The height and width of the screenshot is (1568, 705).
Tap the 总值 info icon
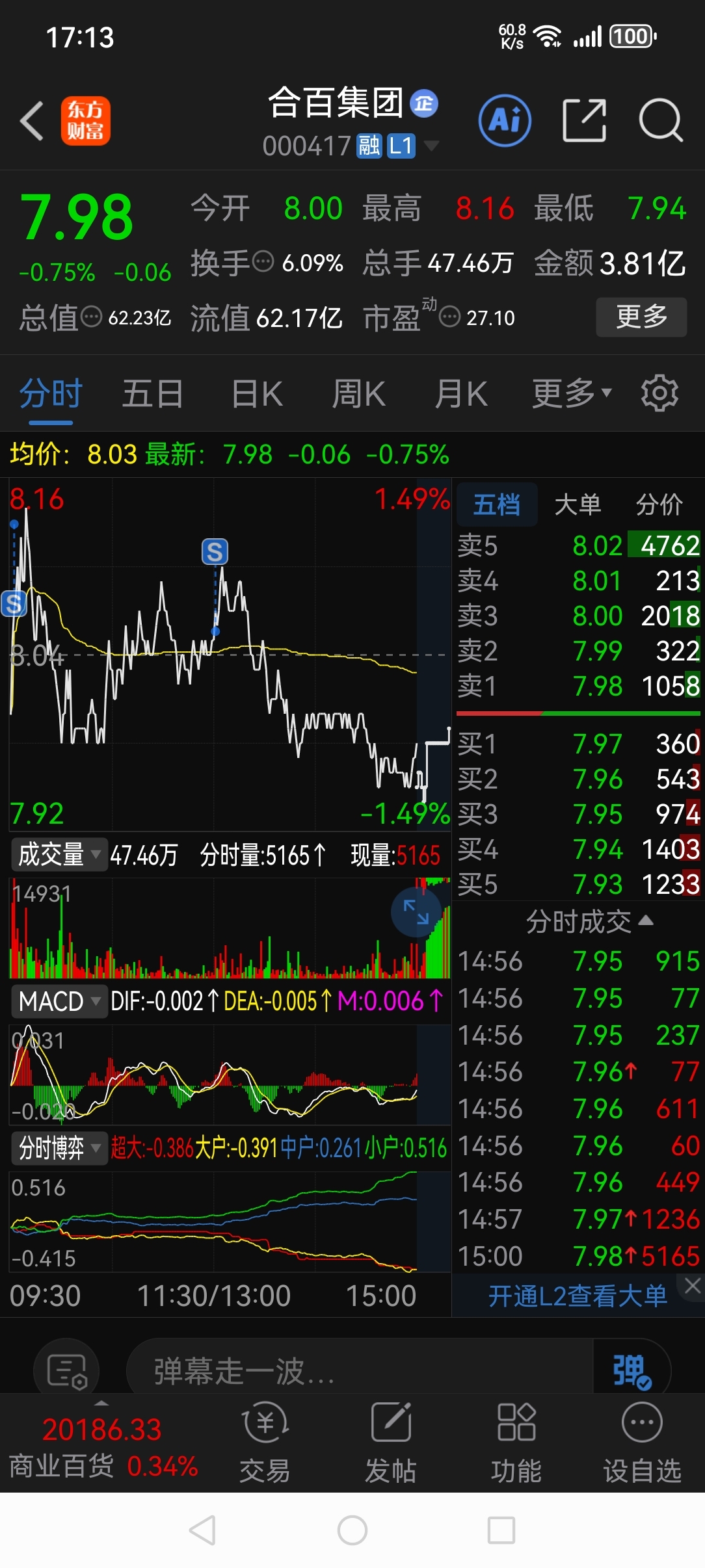(x=91, y=317)
